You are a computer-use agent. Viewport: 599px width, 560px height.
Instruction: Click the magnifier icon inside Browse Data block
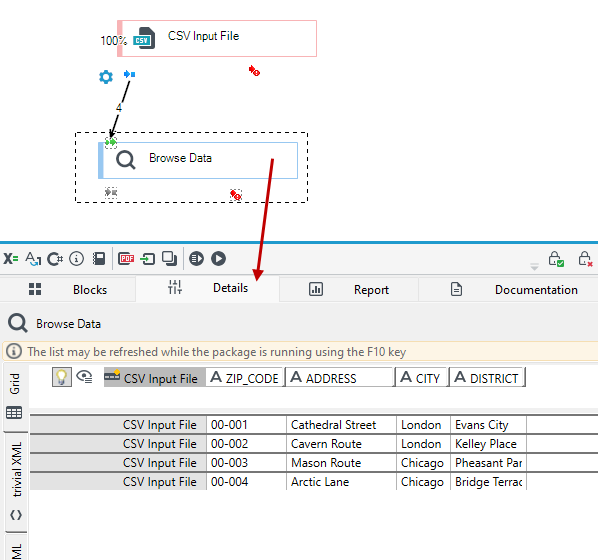(x=126, y=159)
